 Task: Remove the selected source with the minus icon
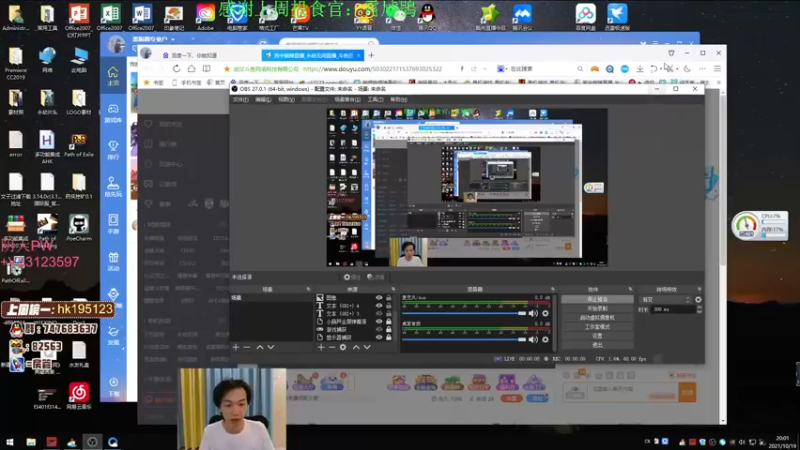(332, 347)
